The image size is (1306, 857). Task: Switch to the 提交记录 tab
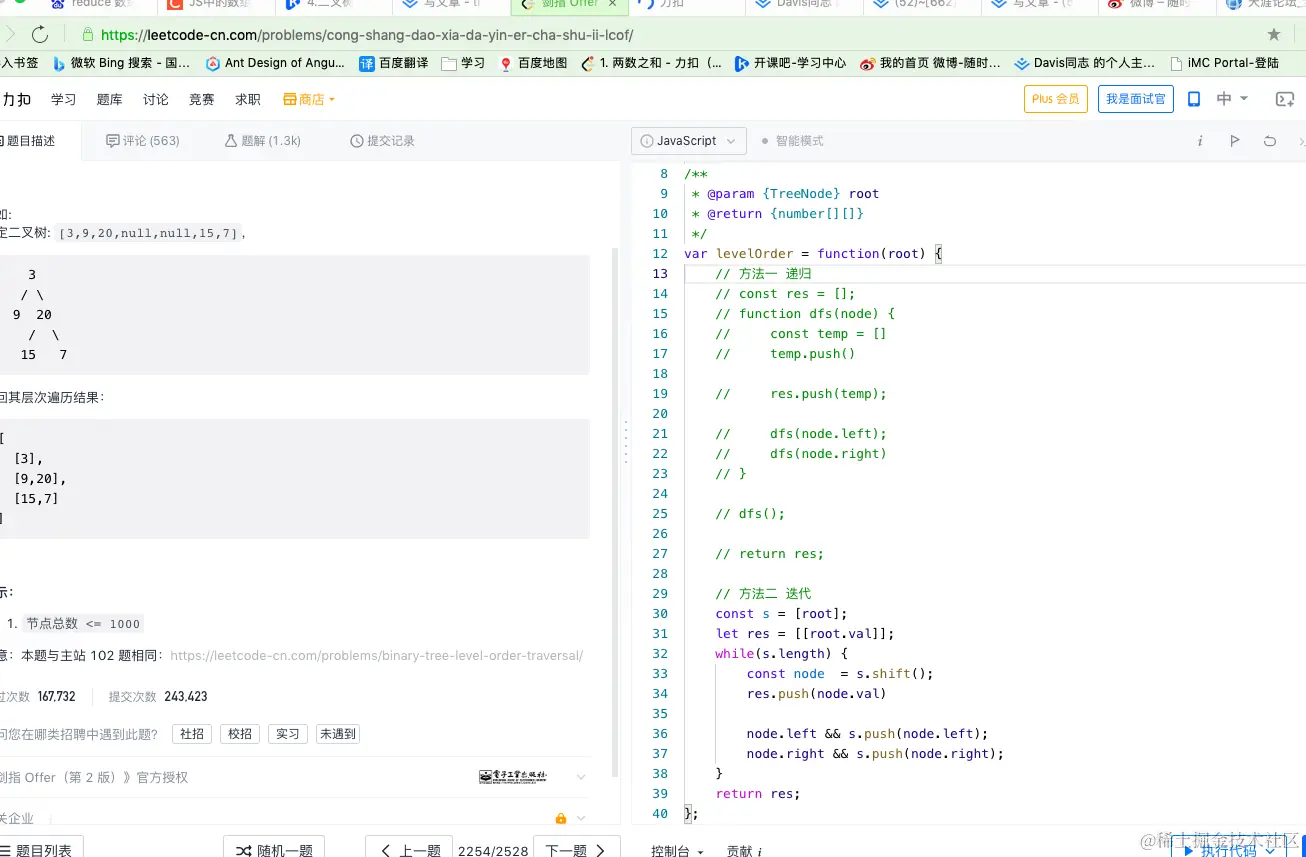(x=382, y=141)
